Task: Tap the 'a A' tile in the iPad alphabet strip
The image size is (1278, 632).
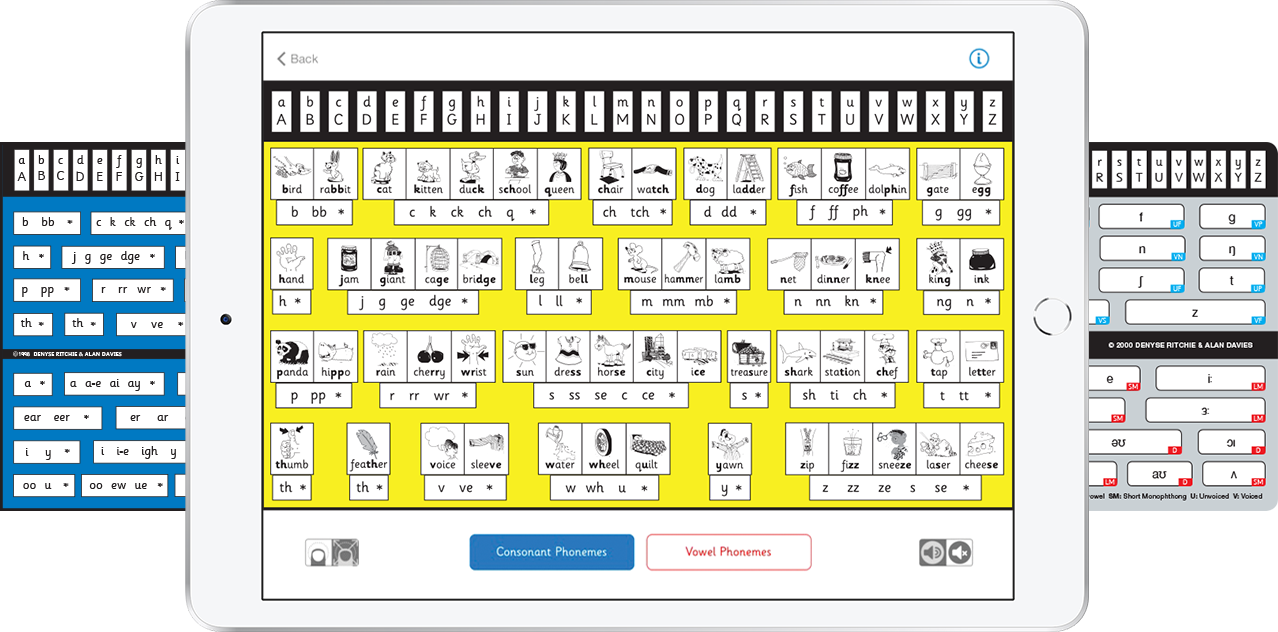Action: [x=282, y=111]
